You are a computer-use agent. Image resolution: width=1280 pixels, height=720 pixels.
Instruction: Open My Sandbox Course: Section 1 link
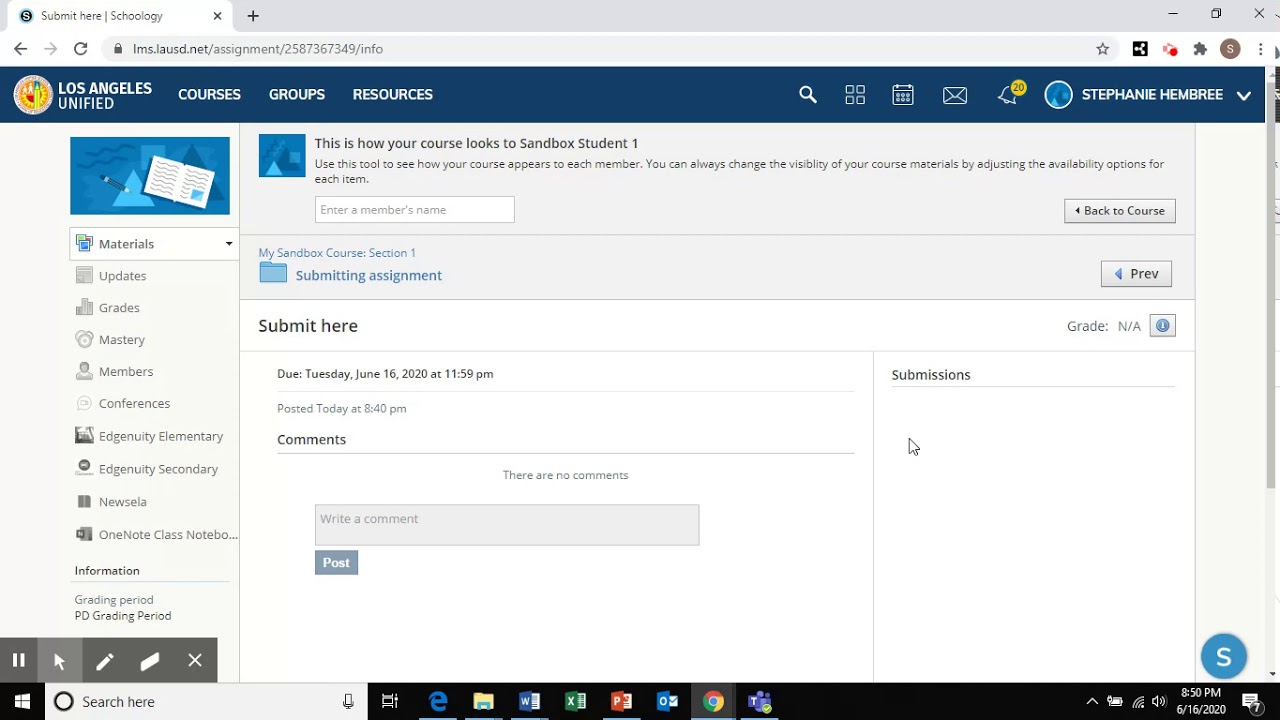pos(337,253)
